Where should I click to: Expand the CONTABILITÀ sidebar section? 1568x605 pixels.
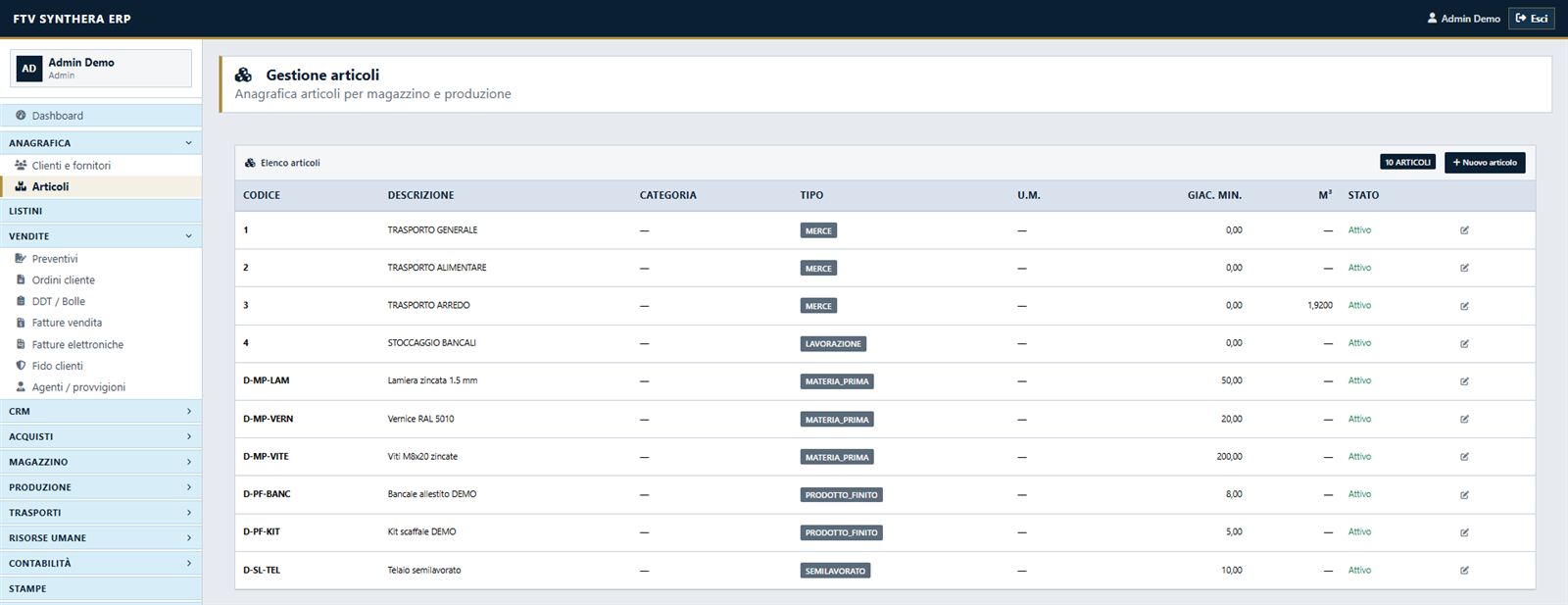(101, 564)
